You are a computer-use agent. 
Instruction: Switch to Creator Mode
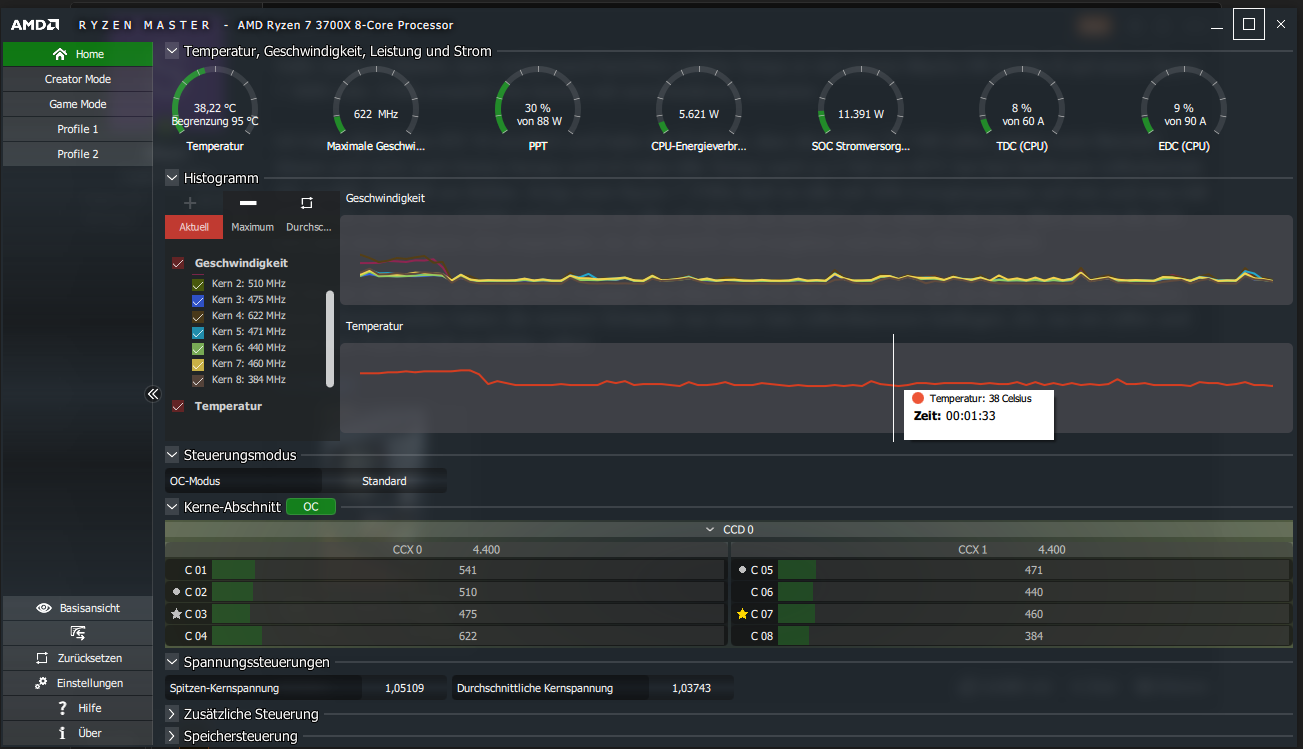[x=78, y=79]
